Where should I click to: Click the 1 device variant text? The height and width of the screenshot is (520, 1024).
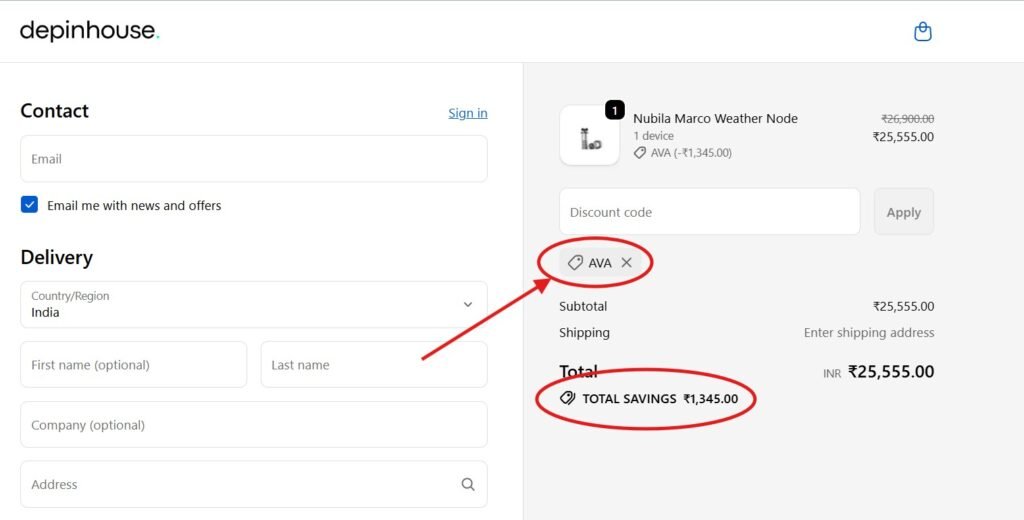pos(653,136)
